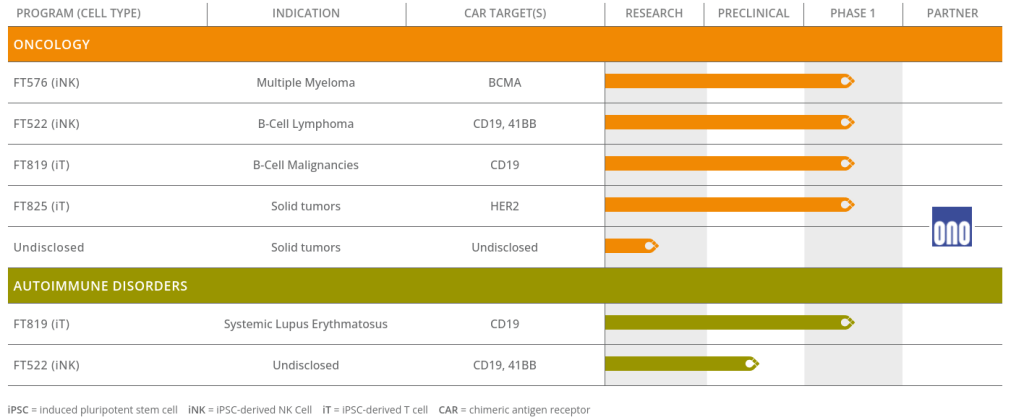
Task: Click the FT576 (iNK) program name
Action: coord(46,83)
